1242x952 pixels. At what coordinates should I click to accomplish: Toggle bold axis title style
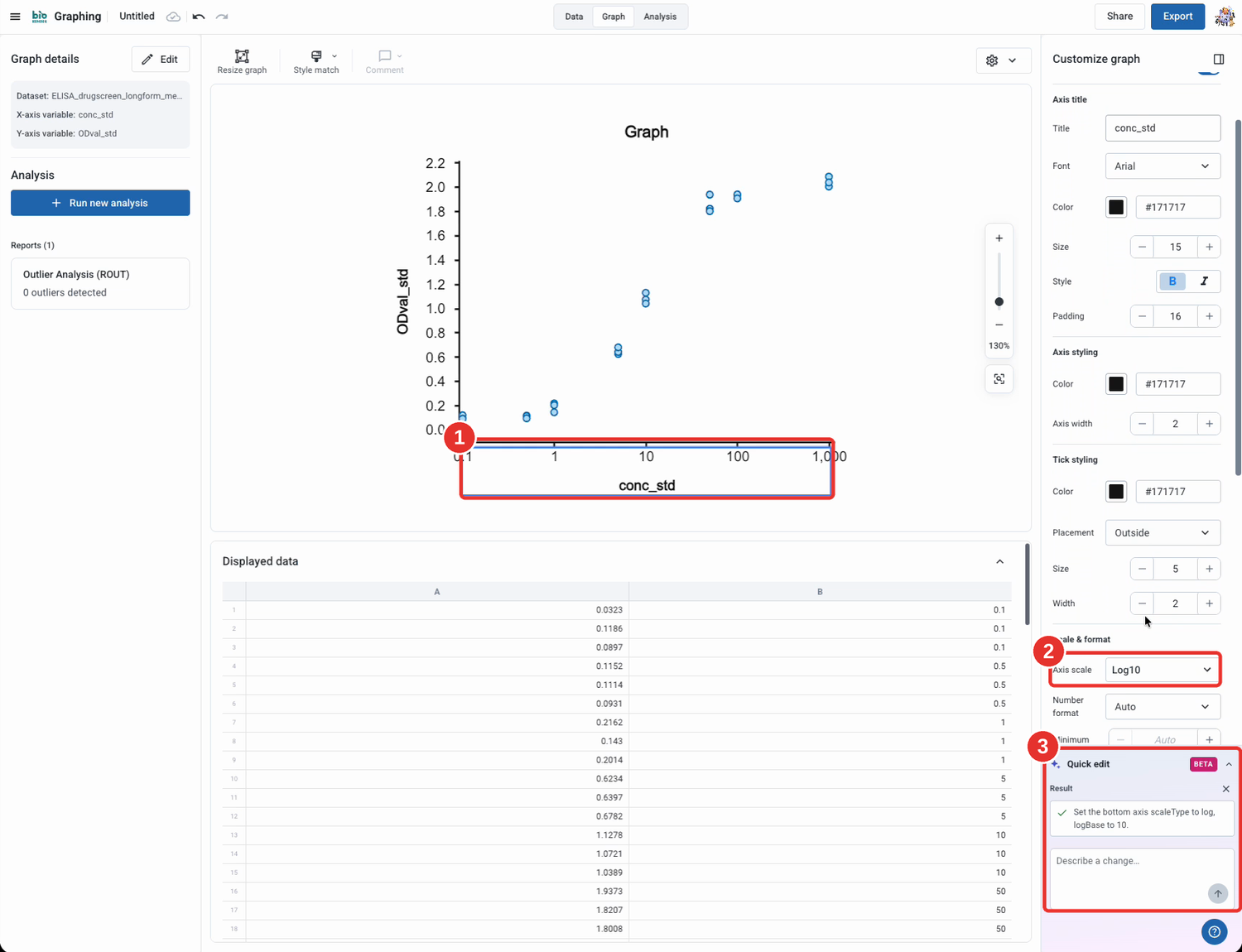pos(1172,281)
